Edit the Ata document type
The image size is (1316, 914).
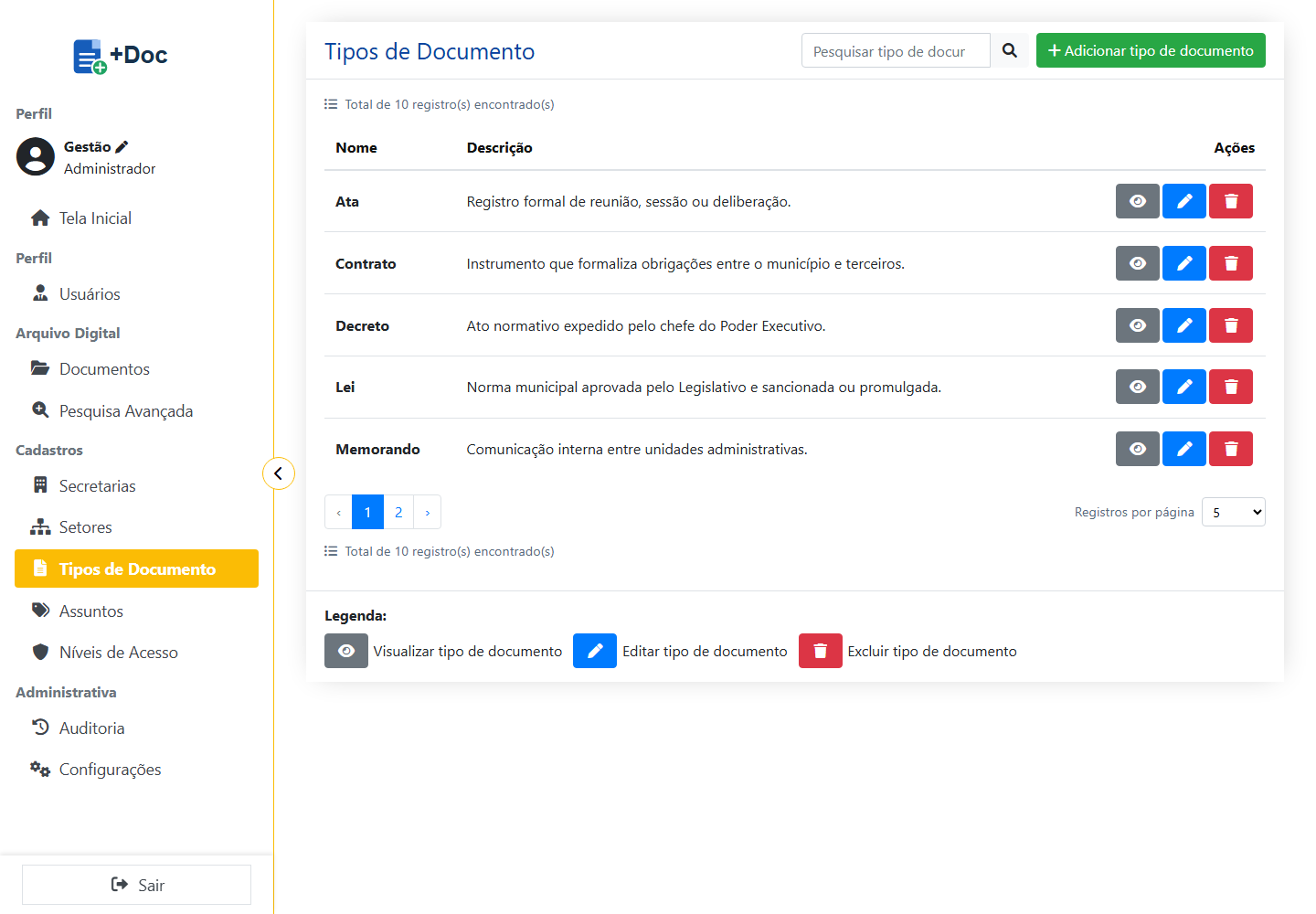1184,201
